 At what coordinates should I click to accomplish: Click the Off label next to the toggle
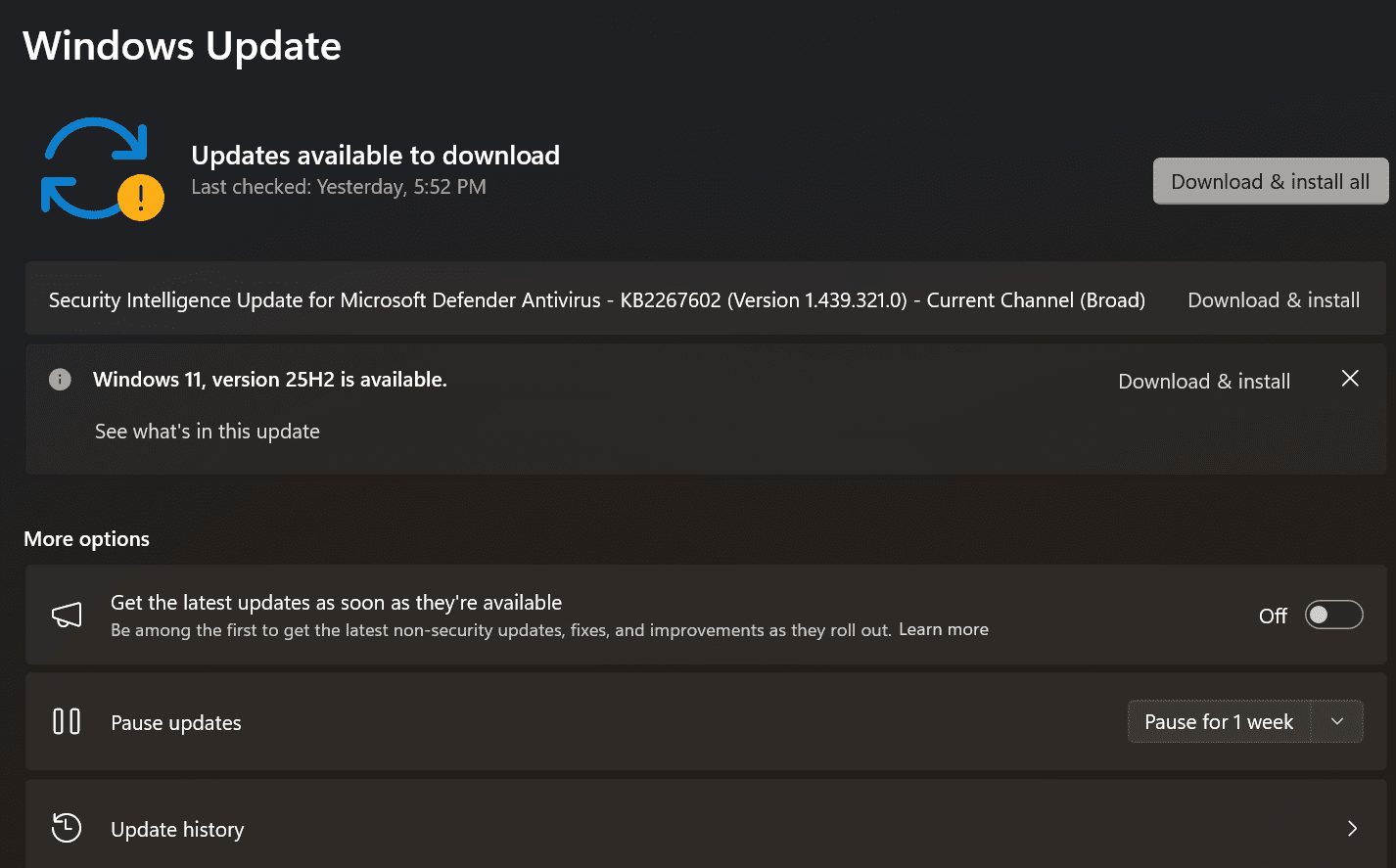point(1273,616)
